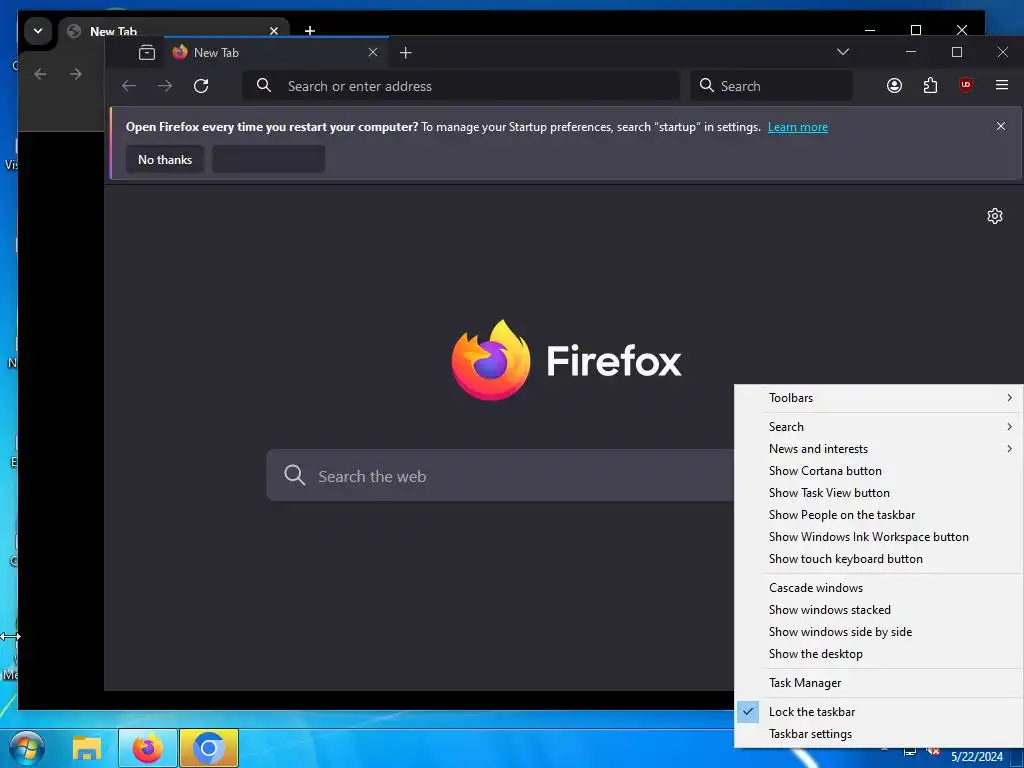Open new tab personalize gear
The height and width of the screenshot is (768, 1024).
click(994, 216)
